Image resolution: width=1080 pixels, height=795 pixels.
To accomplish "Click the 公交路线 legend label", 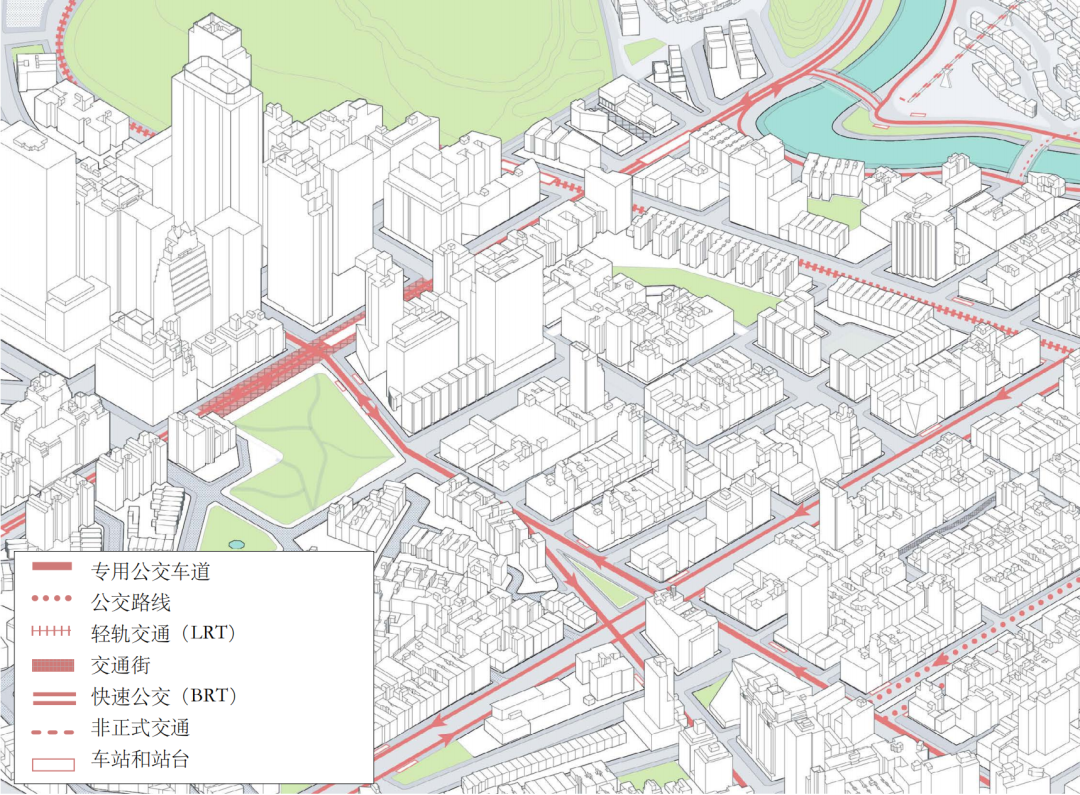I will (x=131, y=603).
